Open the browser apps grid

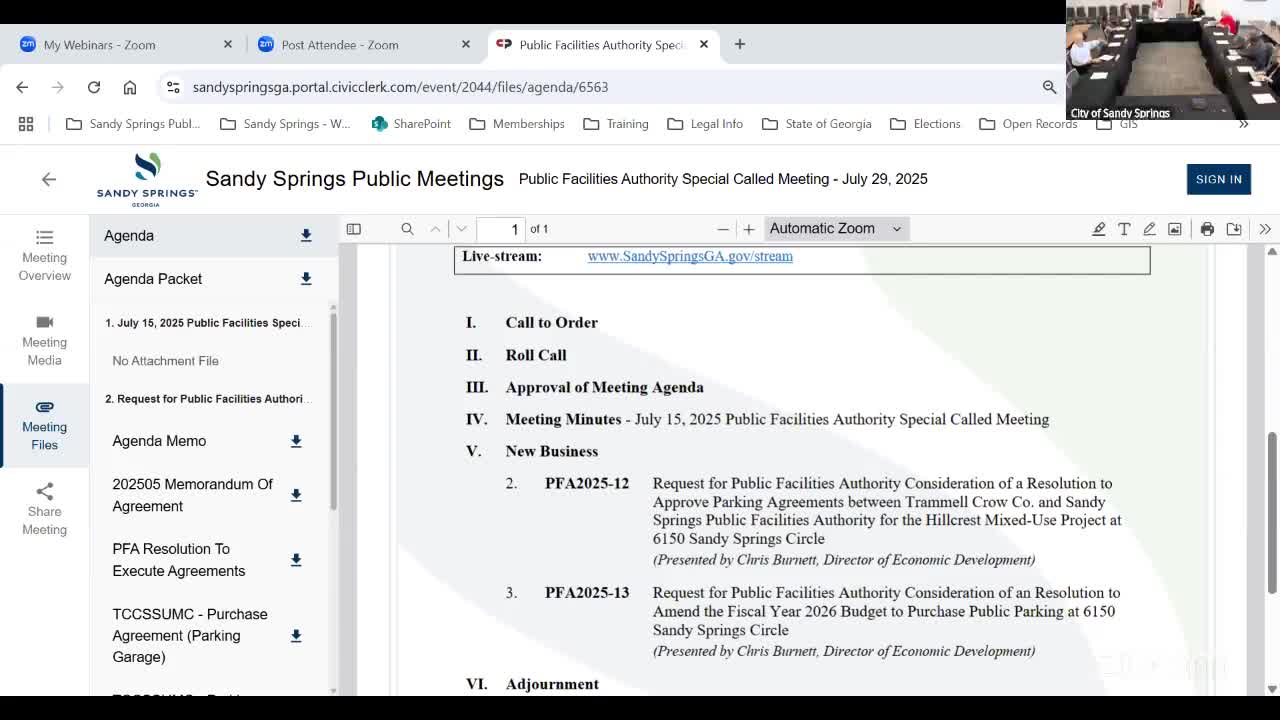[x=26, y=124]
